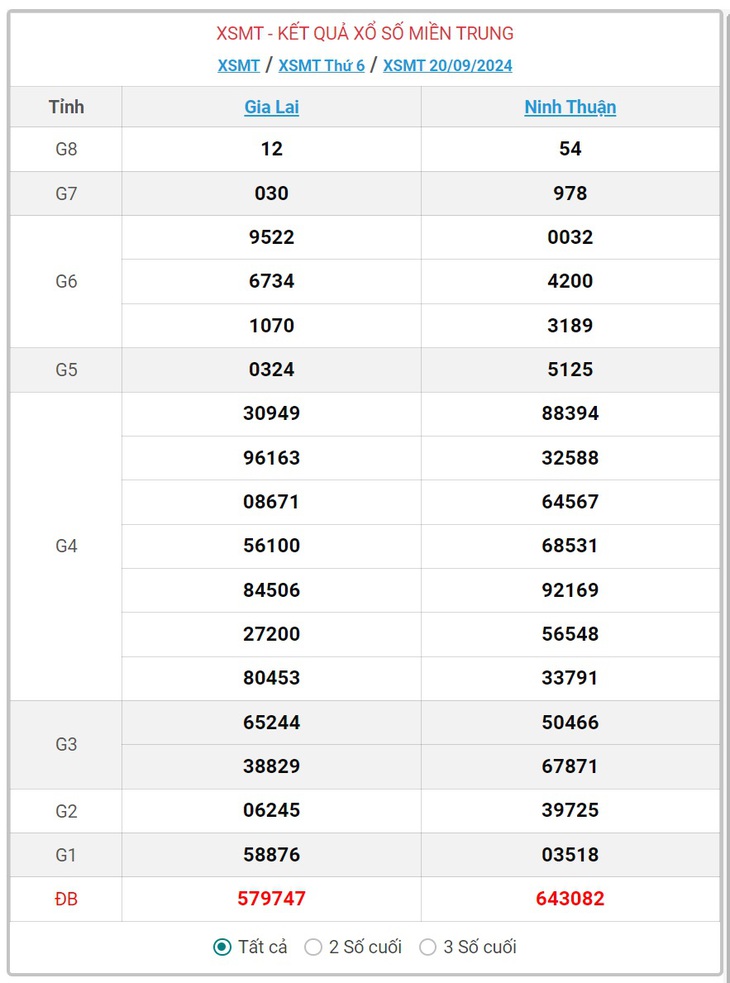Image resolution: width=730 pixels, height=983 pixels.
Task: Click the G1 number 58876
Action: pos(272,854)
